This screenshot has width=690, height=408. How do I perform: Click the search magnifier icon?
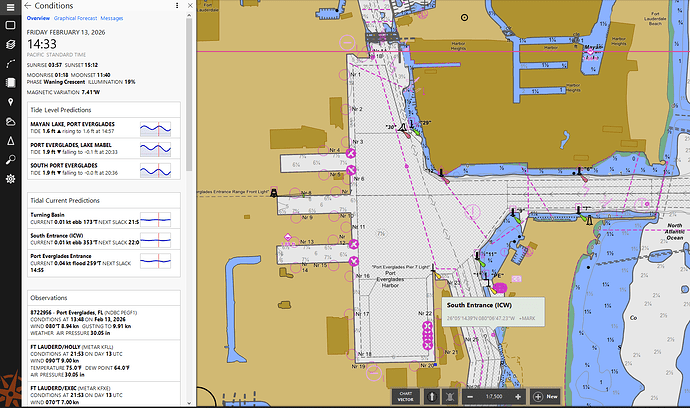(x=10, y=159)
